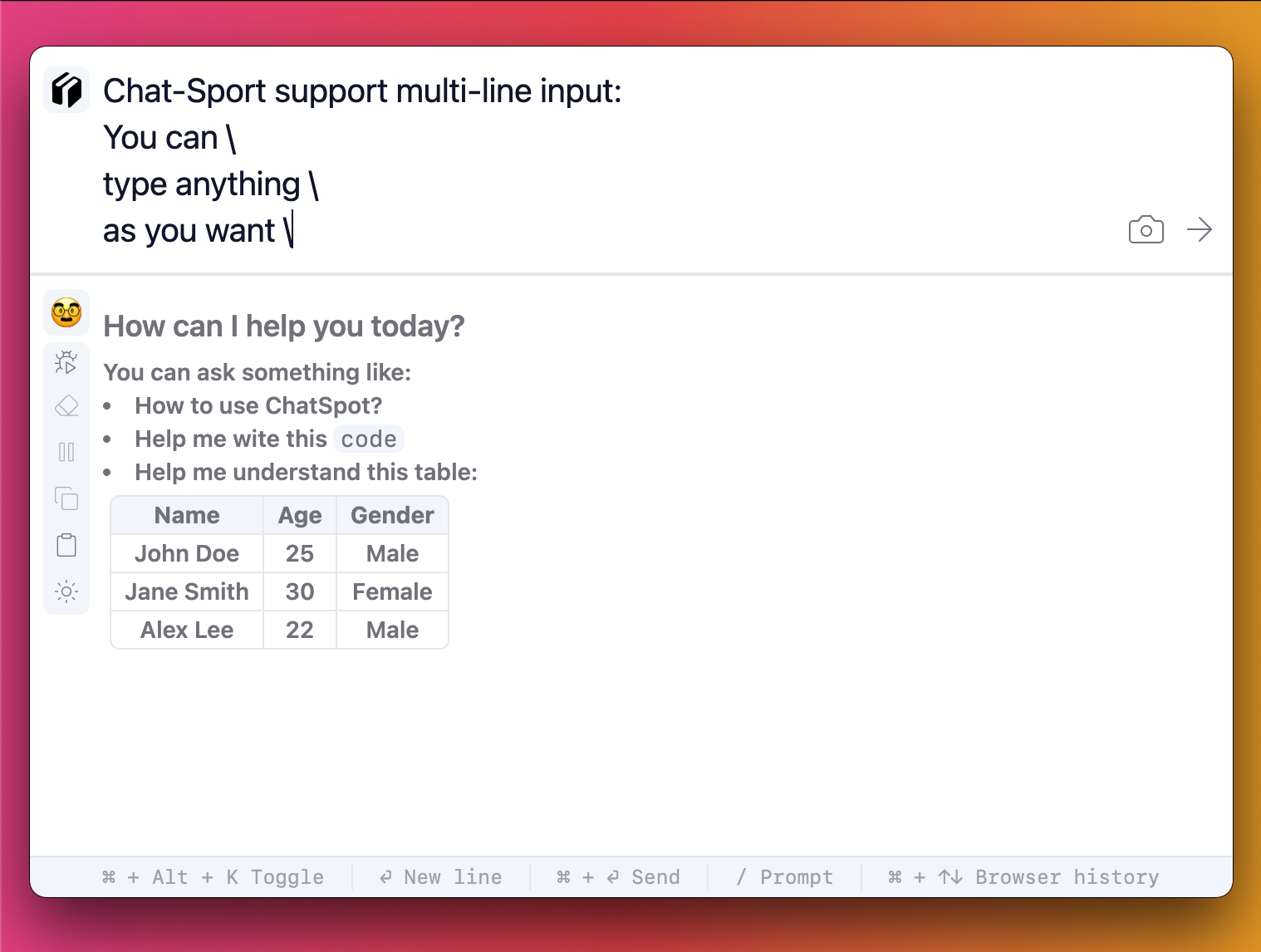Click the ChatSpot logo icon
This screenshot has width=1261, height=952.
coord(66,90)
